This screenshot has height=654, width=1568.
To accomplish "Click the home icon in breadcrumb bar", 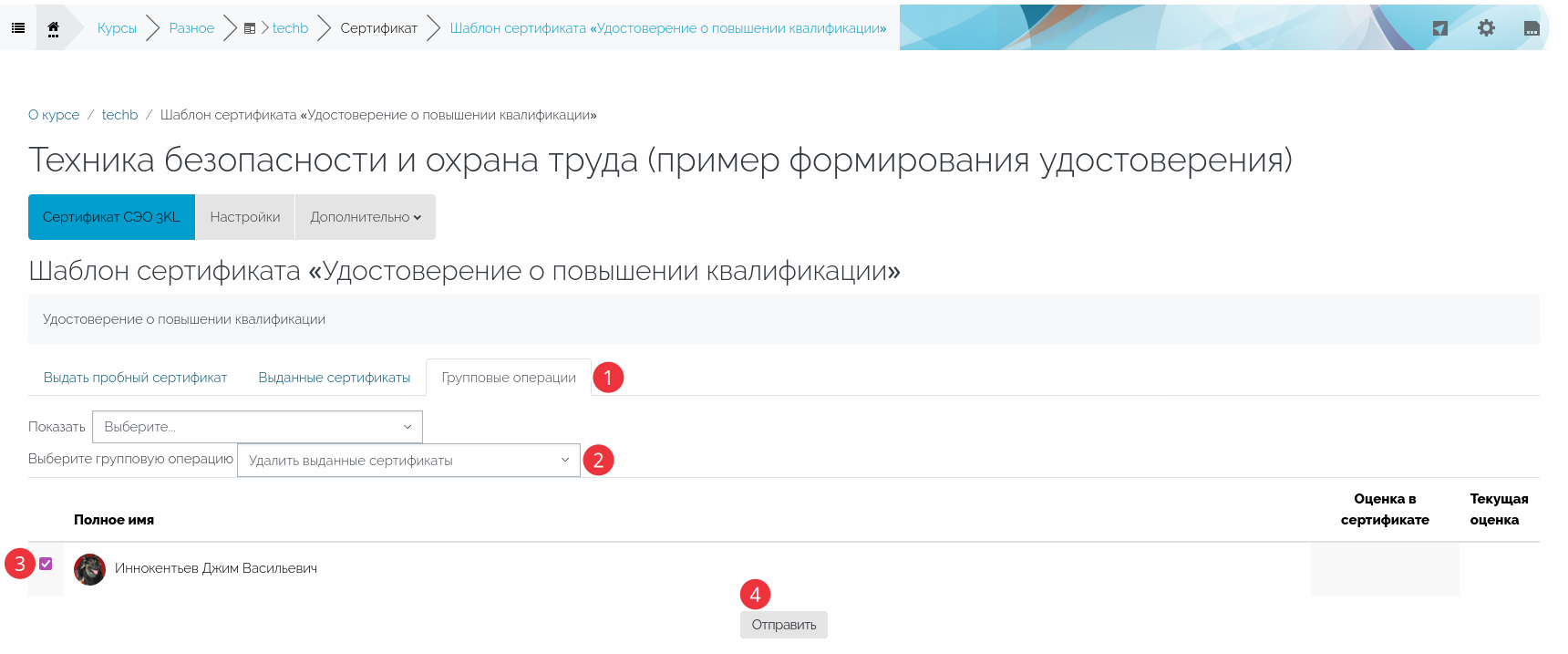I will point(54,28).
